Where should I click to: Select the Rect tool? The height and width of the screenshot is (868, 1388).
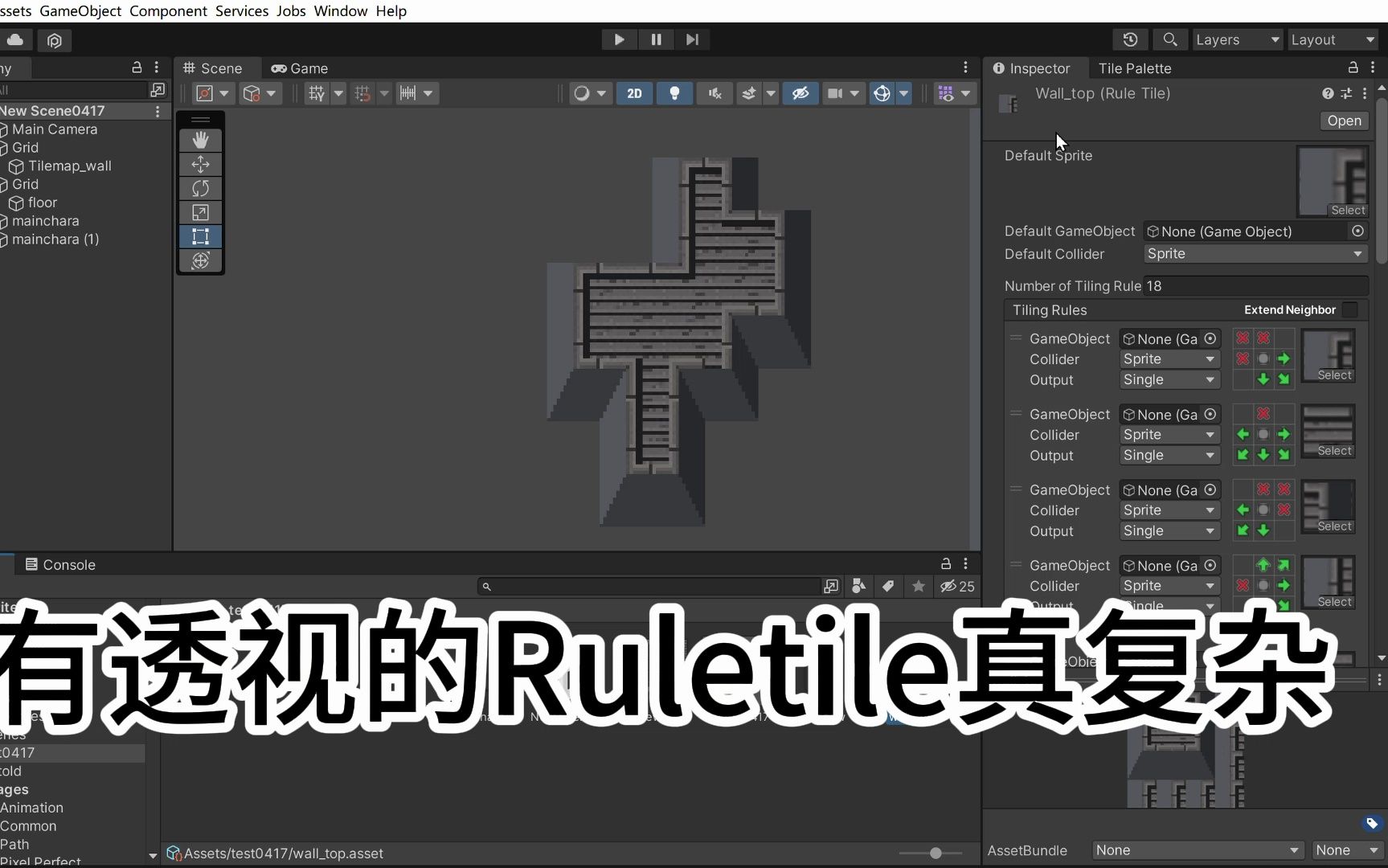point(200,236)
